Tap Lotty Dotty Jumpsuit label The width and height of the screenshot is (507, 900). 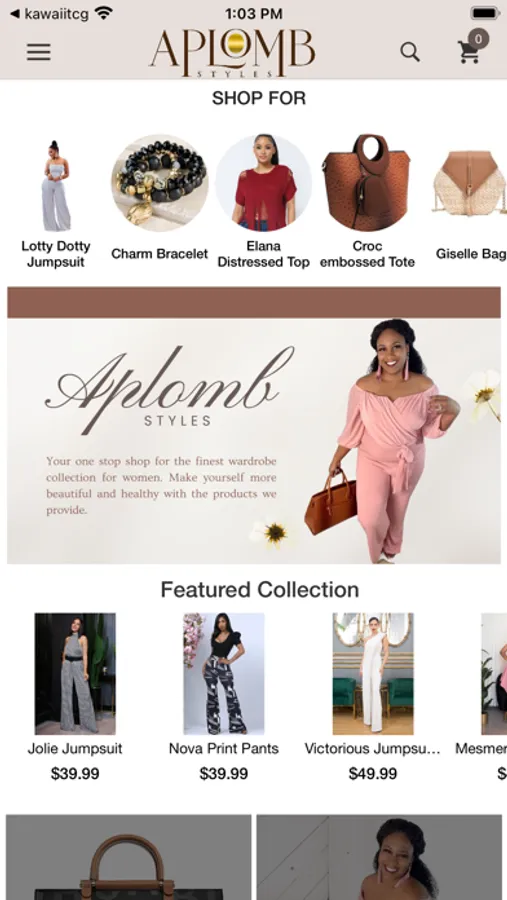(x=56, y=254)
